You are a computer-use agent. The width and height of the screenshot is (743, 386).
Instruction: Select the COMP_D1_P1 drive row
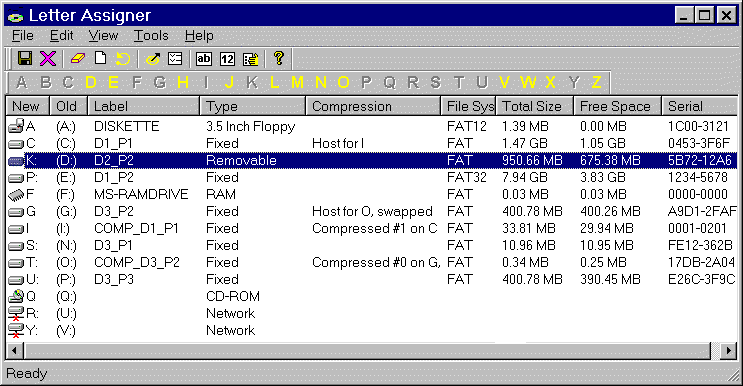click(372, 228)
